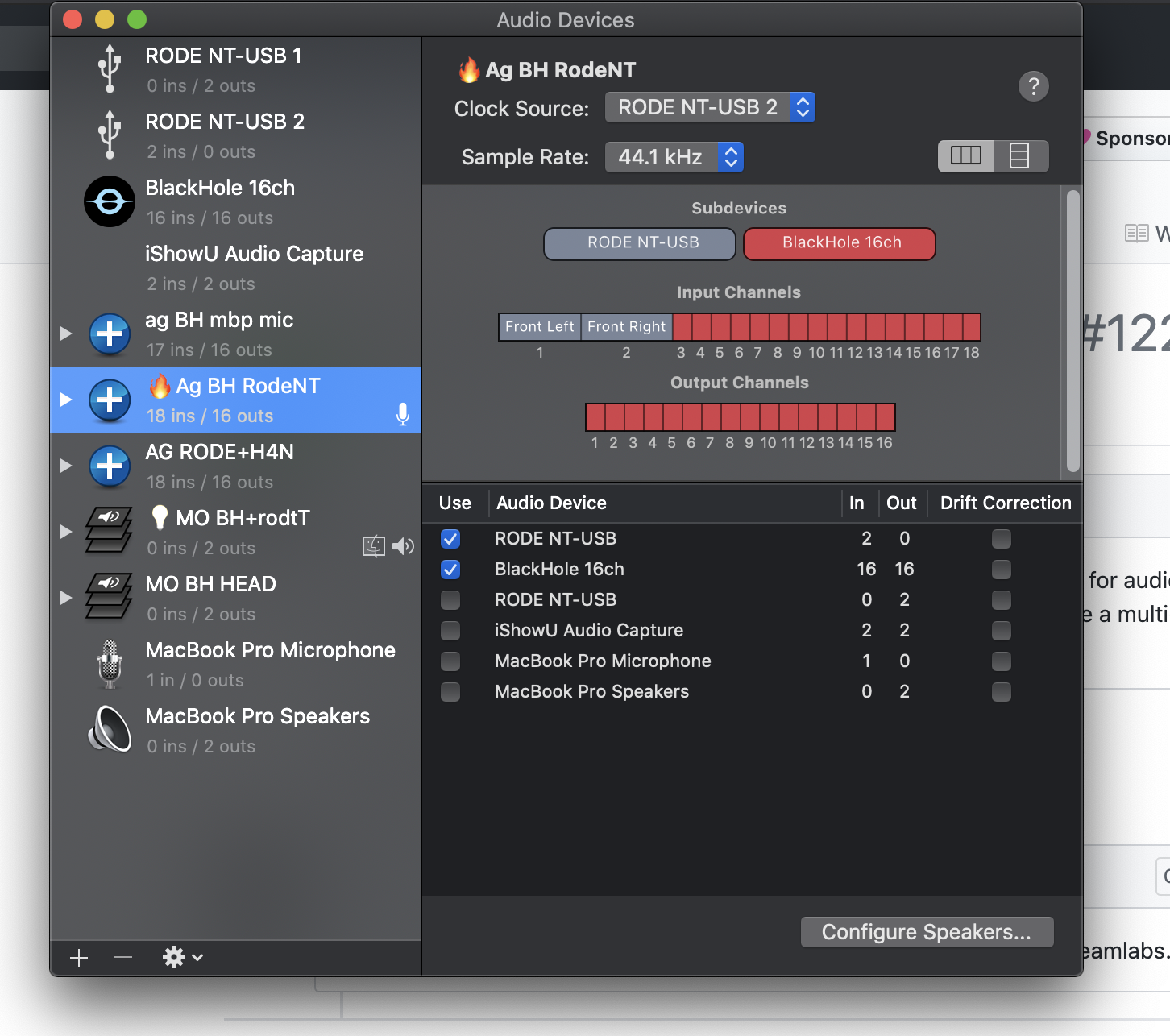The height and width of the screenshot is (1036, 1170).
Task: Click speaker output indicator on MO BH+rodtT
Action: [404, 547]
